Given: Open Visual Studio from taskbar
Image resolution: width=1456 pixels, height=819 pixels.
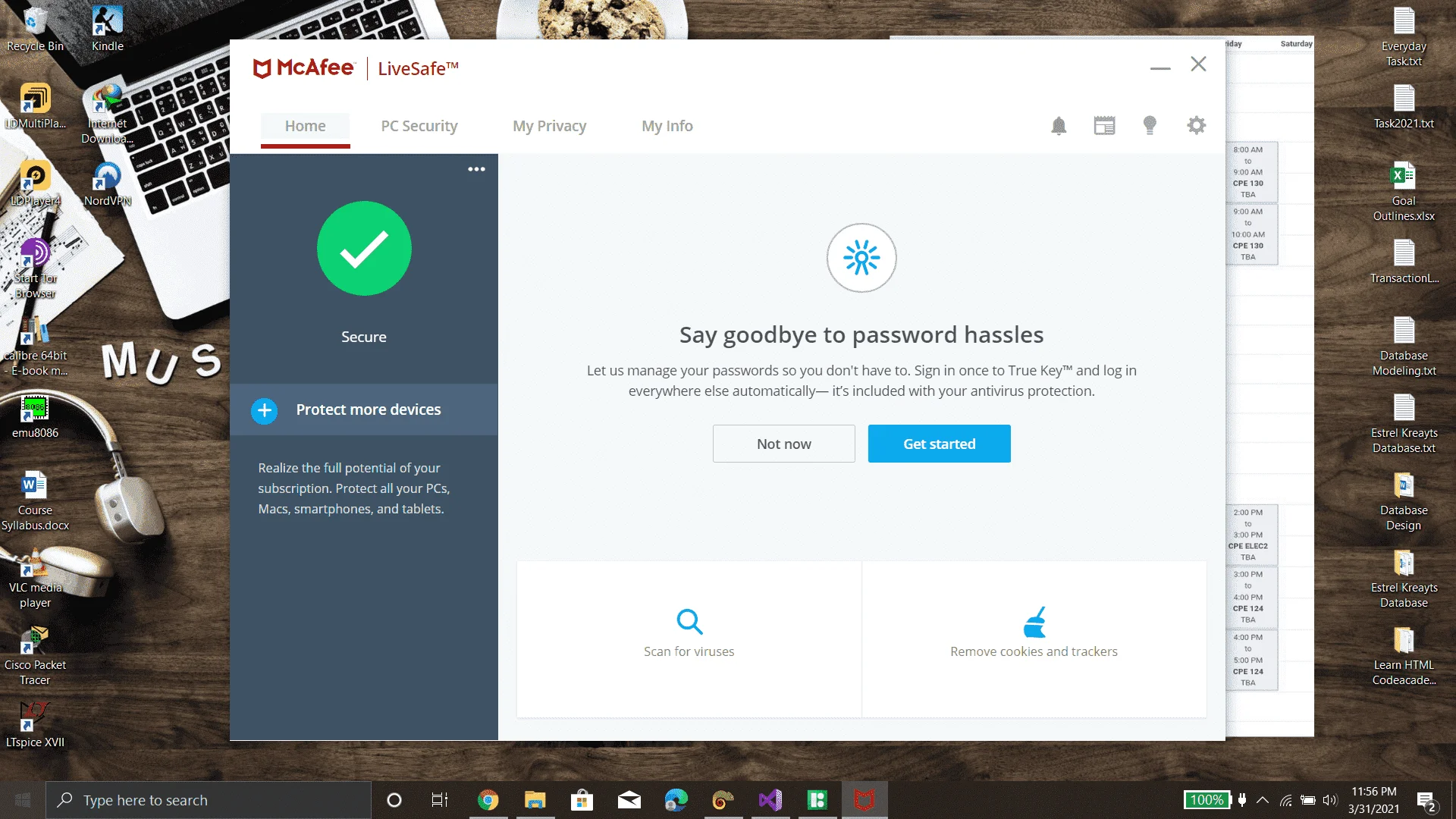Looking at the screenshot, I should pos(770,800).
